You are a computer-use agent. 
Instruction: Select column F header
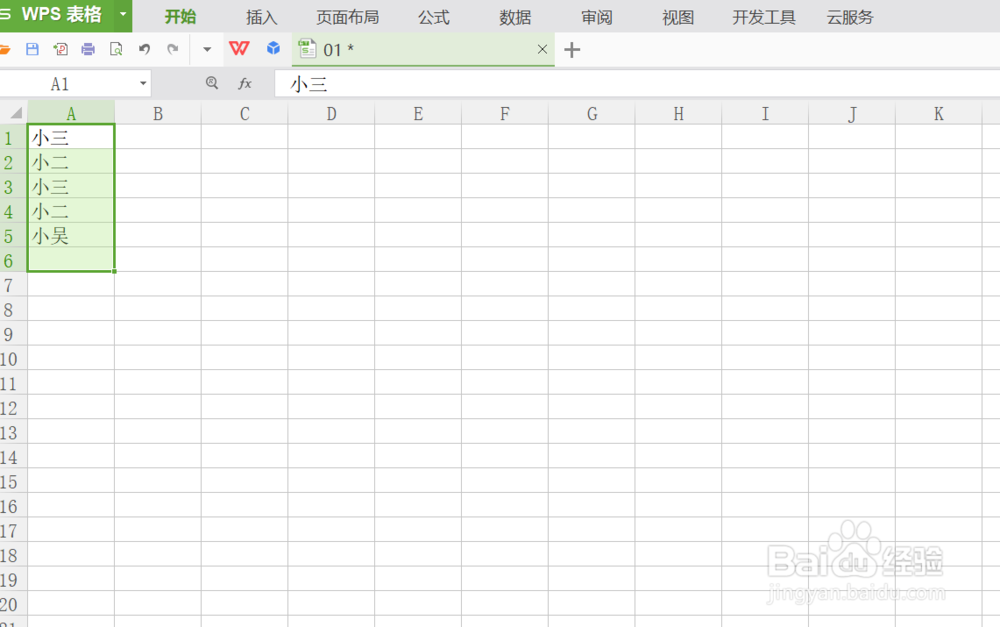click(x=504, y=113)
